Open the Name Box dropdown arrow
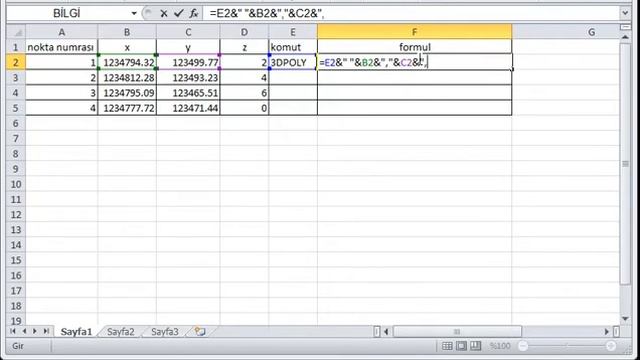This screenshot has height=360, width=640. tap(134, 13)
